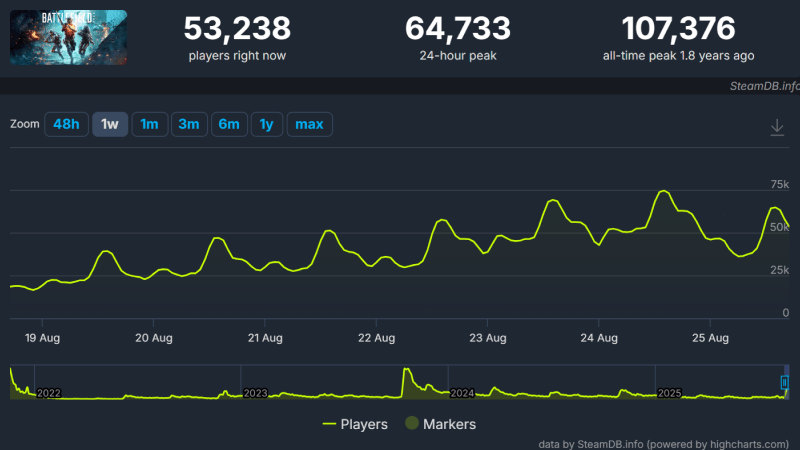Click the 53,238 players right now figure
The width and height of the screenshot is (800, 450).
click(x=237, y=28)
